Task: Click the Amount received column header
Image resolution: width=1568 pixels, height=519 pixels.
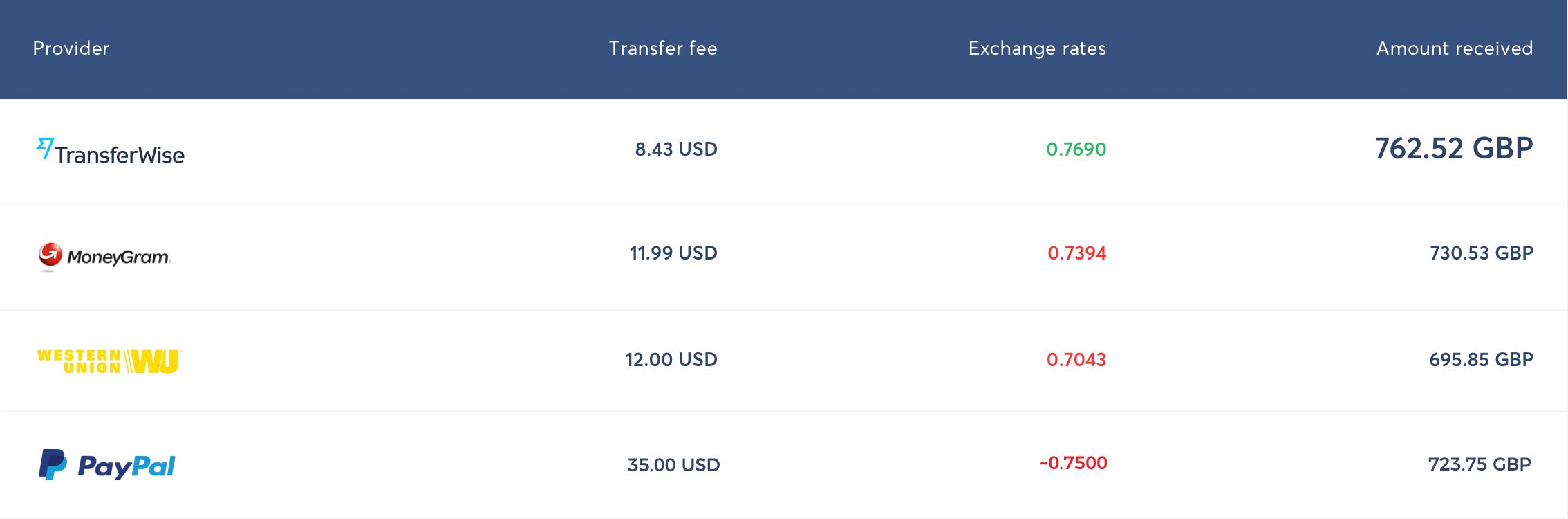Action: click(1454, 48)
